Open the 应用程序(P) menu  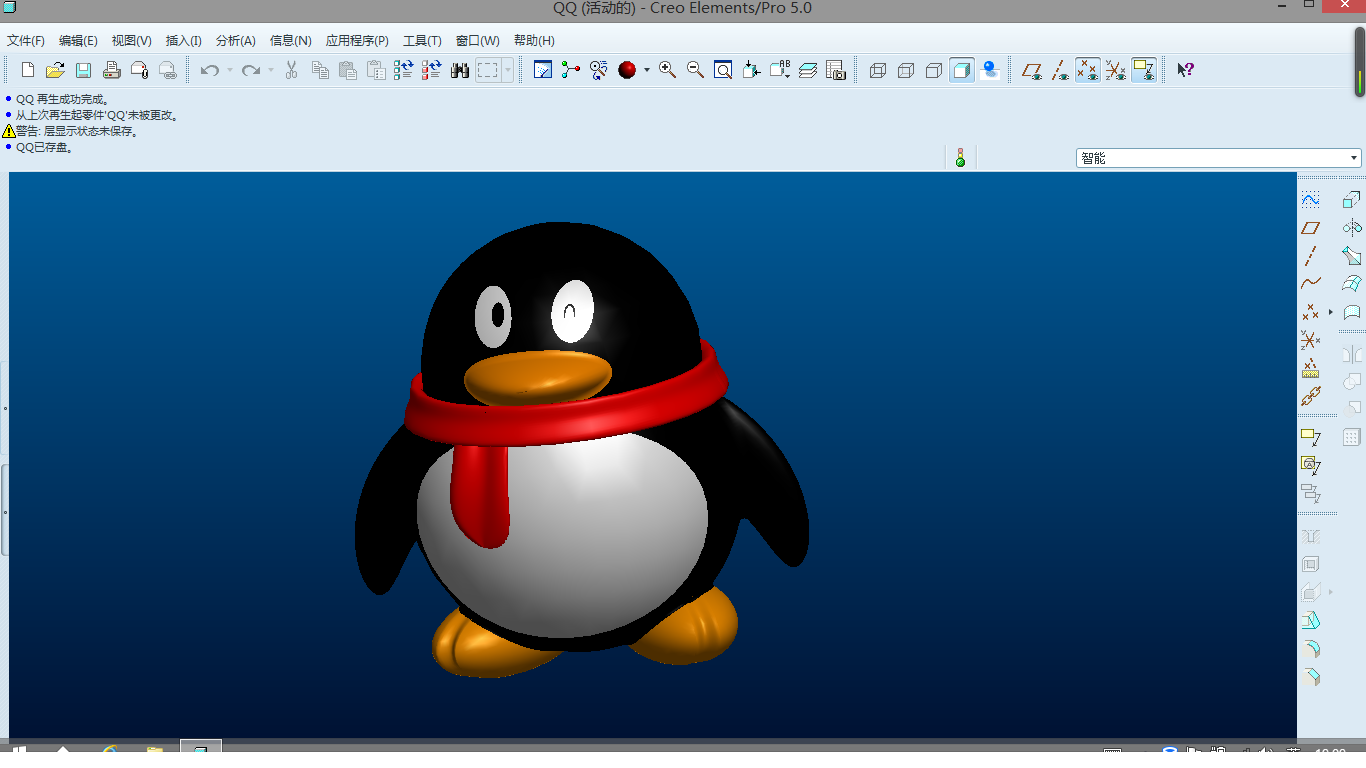tap(357, 41)
